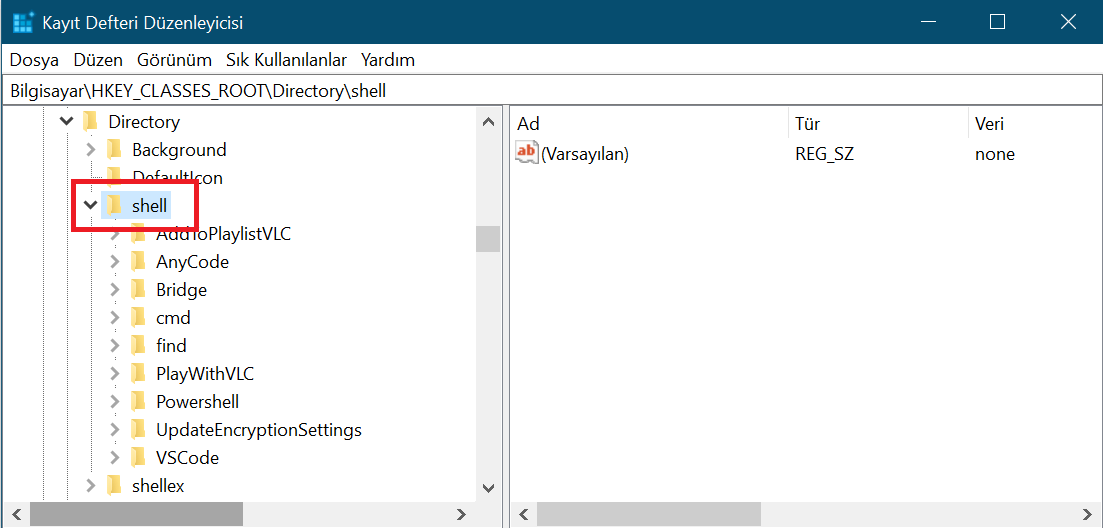Viewport: 1103px width, 528px height.
Task: Expand the find key
Action: [x=115, y=346]
